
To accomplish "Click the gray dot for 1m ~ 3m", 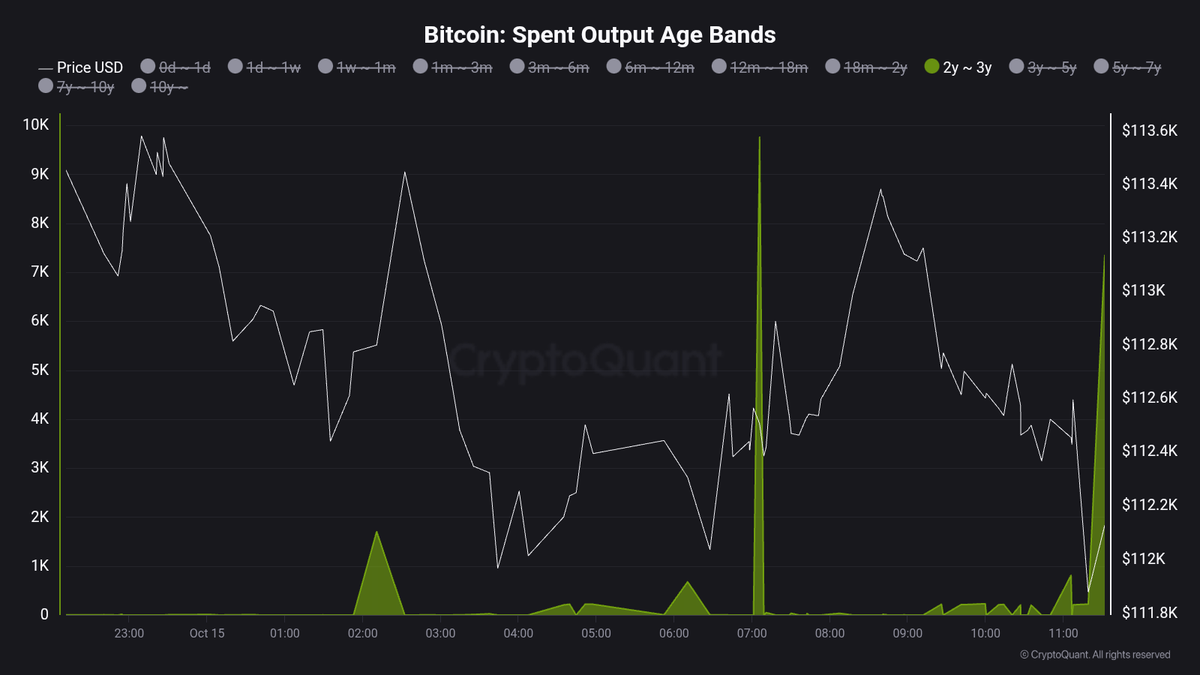I will (421, 67).
